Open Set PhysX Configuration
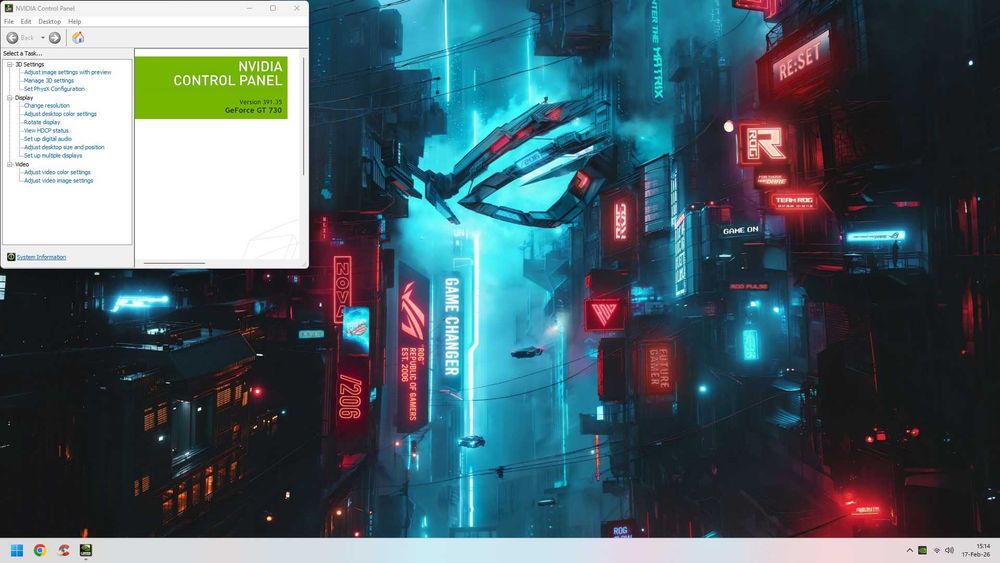This screenshot has width=1000, height=563. click(x=54, y=89)
